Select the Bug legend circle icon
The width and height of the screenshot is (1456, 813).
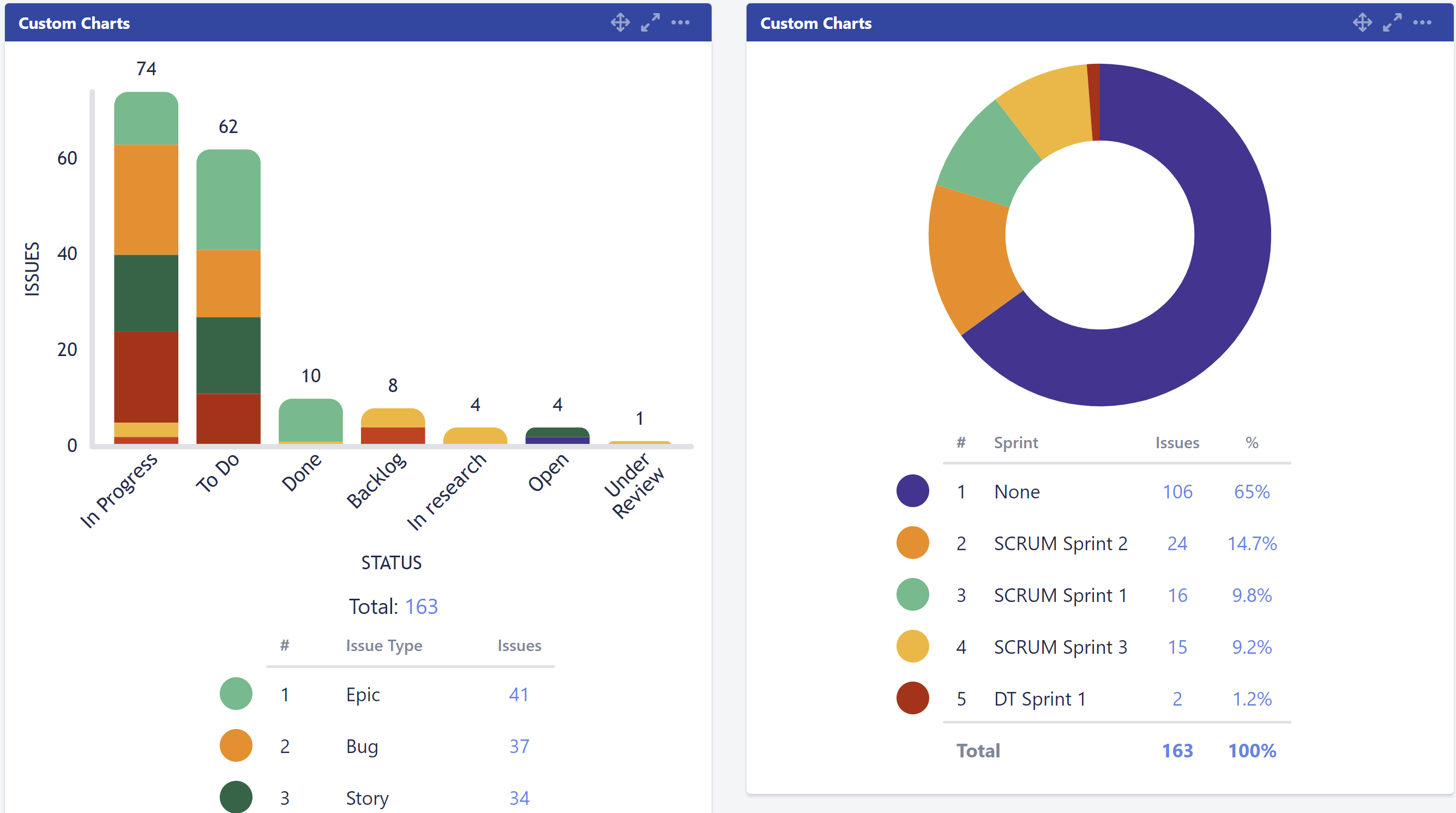tap(235, 745)
